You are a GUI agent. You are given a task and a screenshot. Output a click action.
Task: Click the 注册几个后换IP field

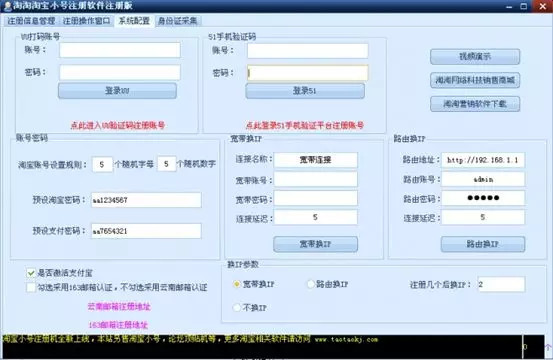[501, 284]
